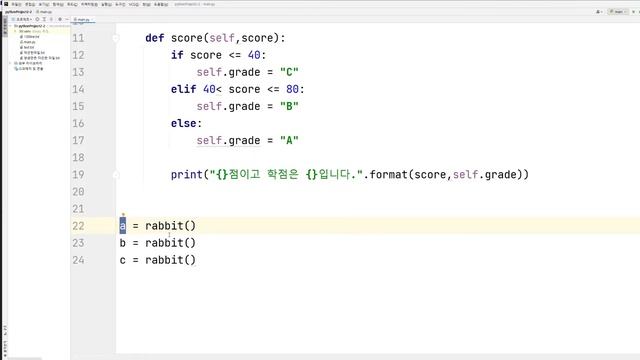Click the print statement on line 19

[x=350, y=175]
